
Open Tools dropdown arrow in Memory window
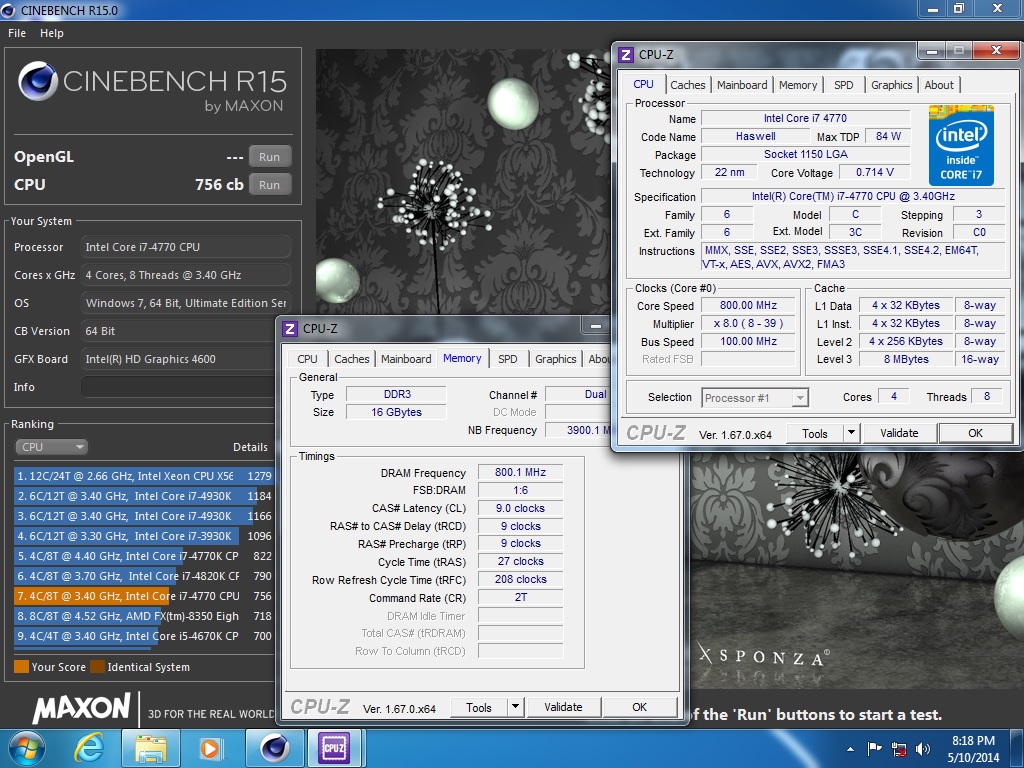tap(515, 707)
